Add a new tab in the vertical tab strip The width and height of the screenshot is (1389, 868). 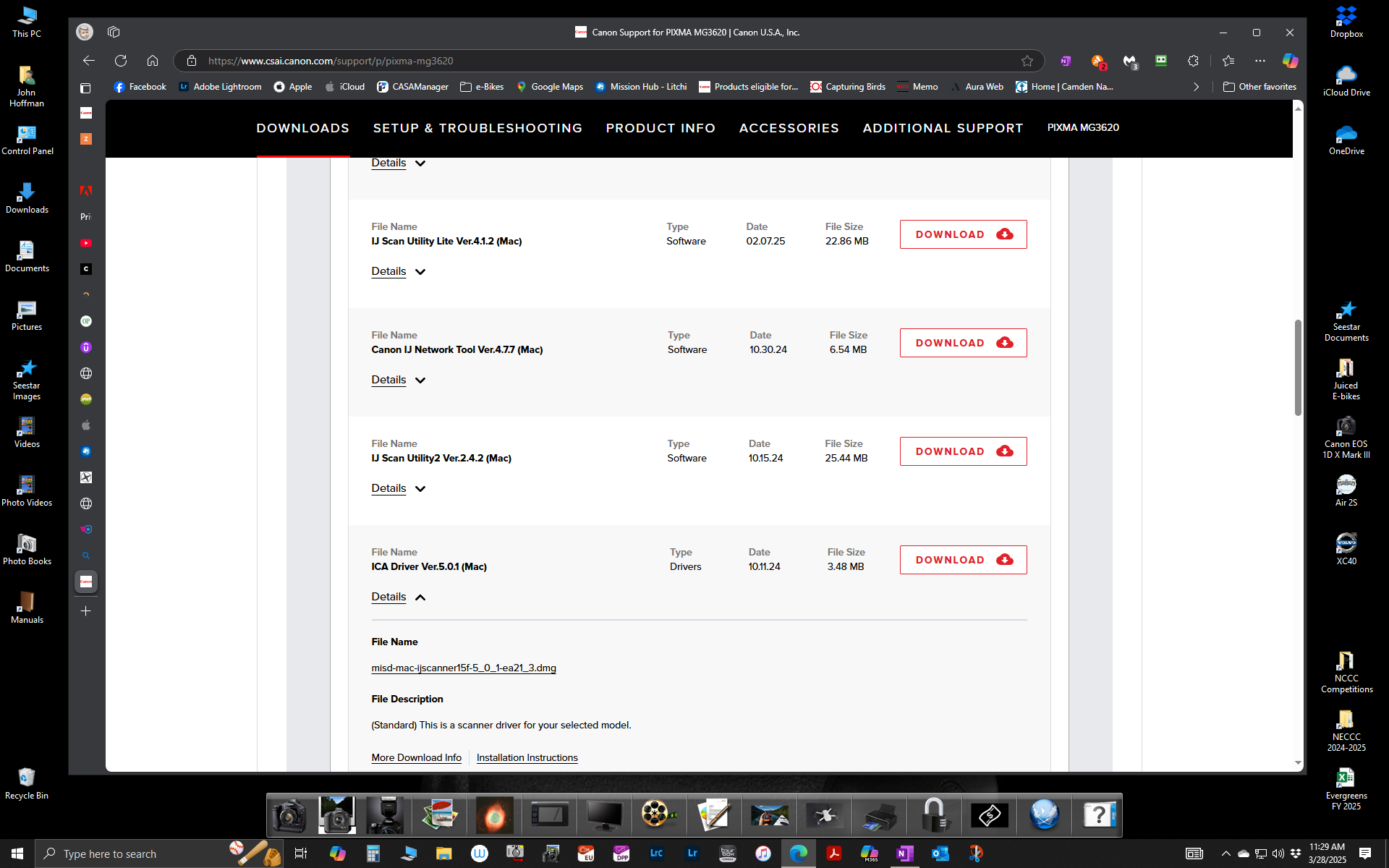point(85,611)
